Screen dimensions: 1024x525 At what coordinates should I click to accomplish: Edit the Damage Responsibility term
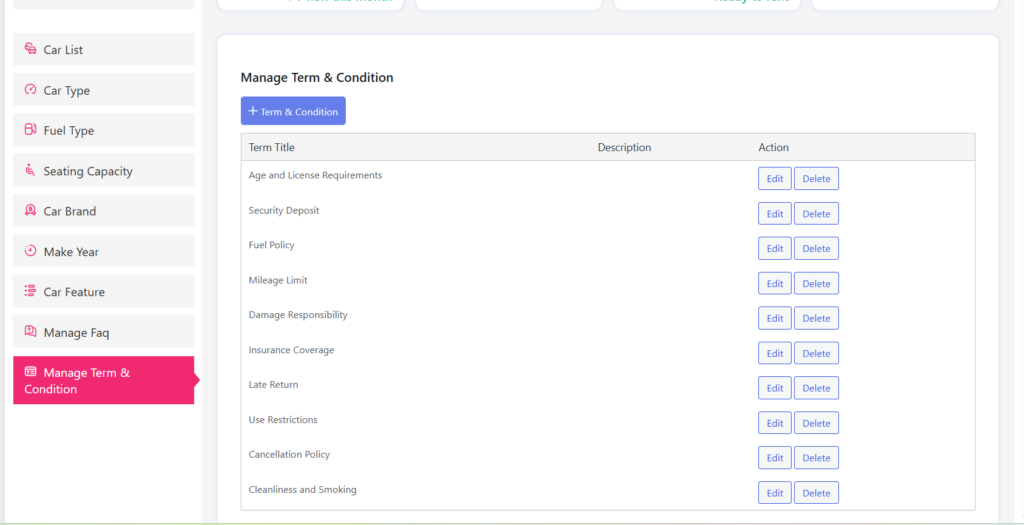point(775,318)
